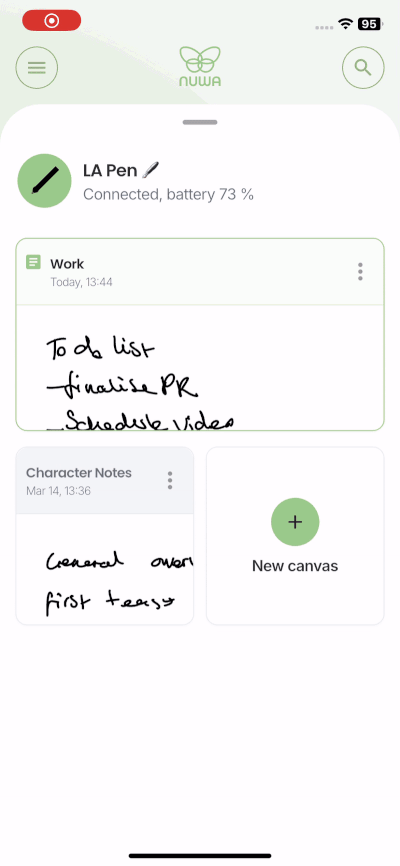Tap the green pen avatar circle
The width and height of the screenshot is (400, 866).
(x=44, y=181)
